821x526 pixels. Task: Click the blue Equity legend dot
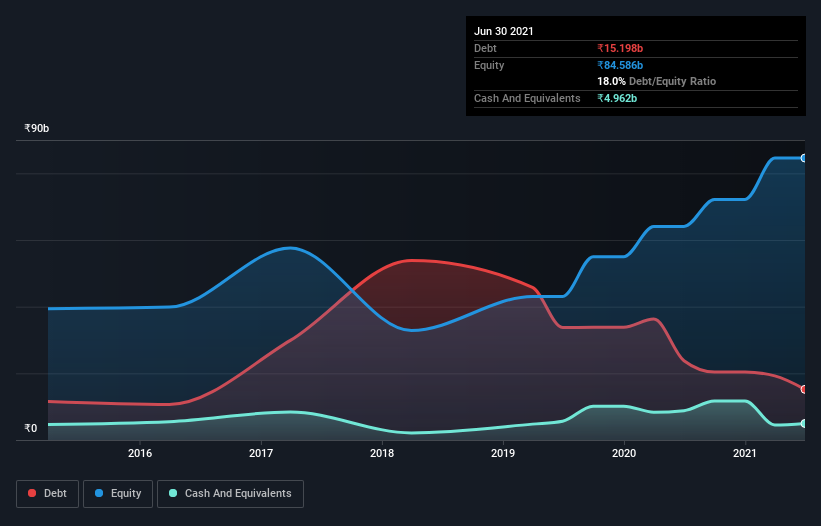[99, 493]
